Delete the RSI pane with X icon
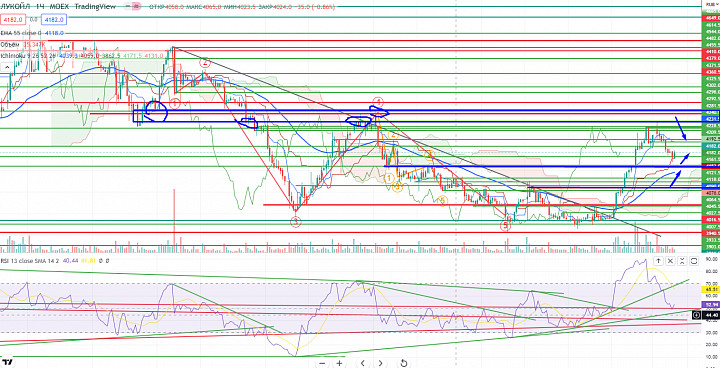 pyautogui.click(x=670, y=261)
